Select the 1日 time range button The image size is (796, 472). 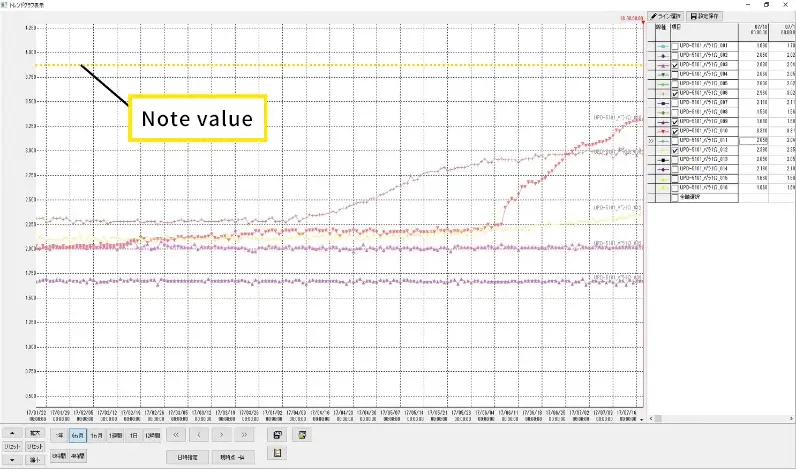133,435
